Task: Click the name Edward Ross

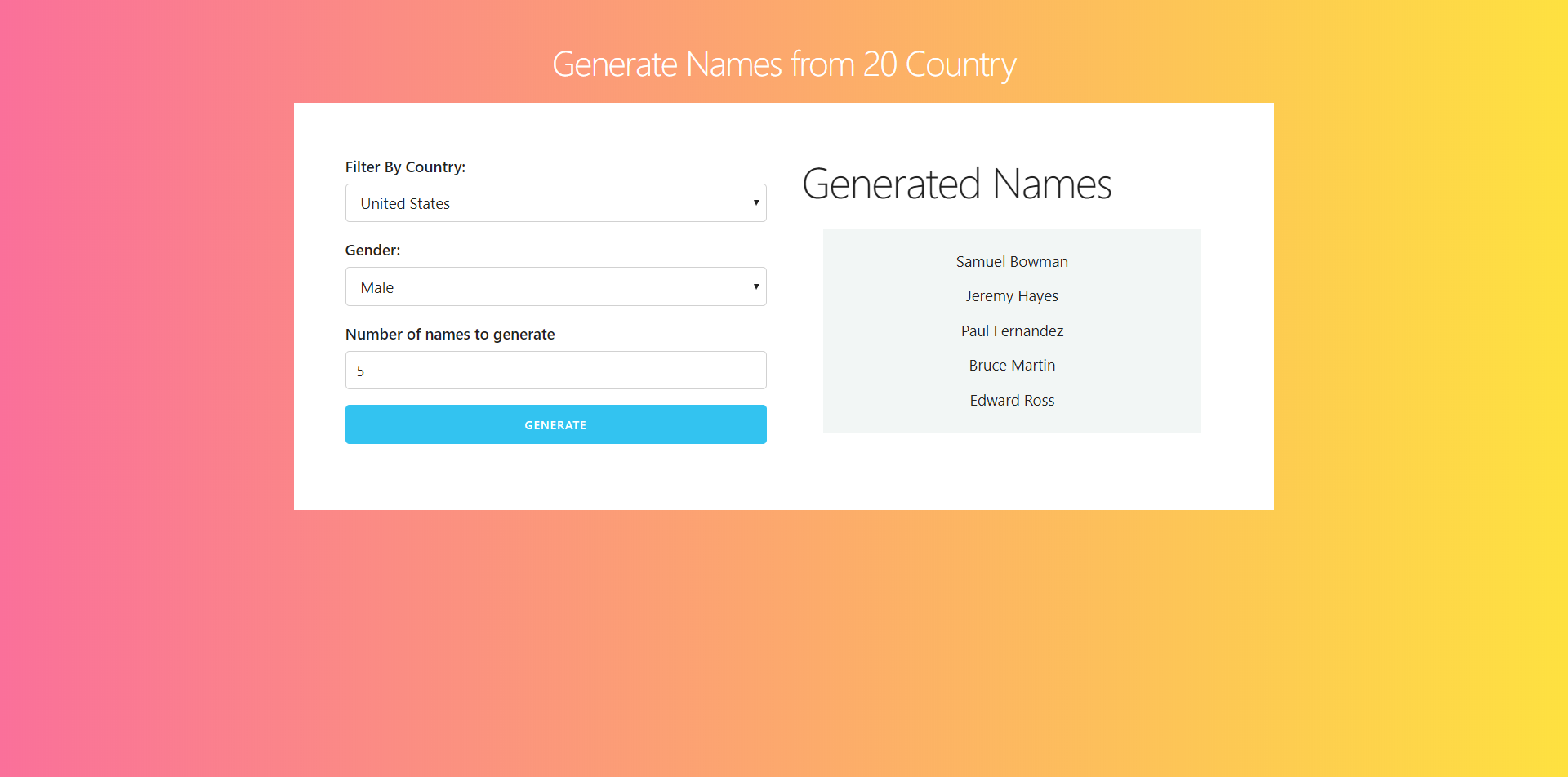Action: (1012, 400)
